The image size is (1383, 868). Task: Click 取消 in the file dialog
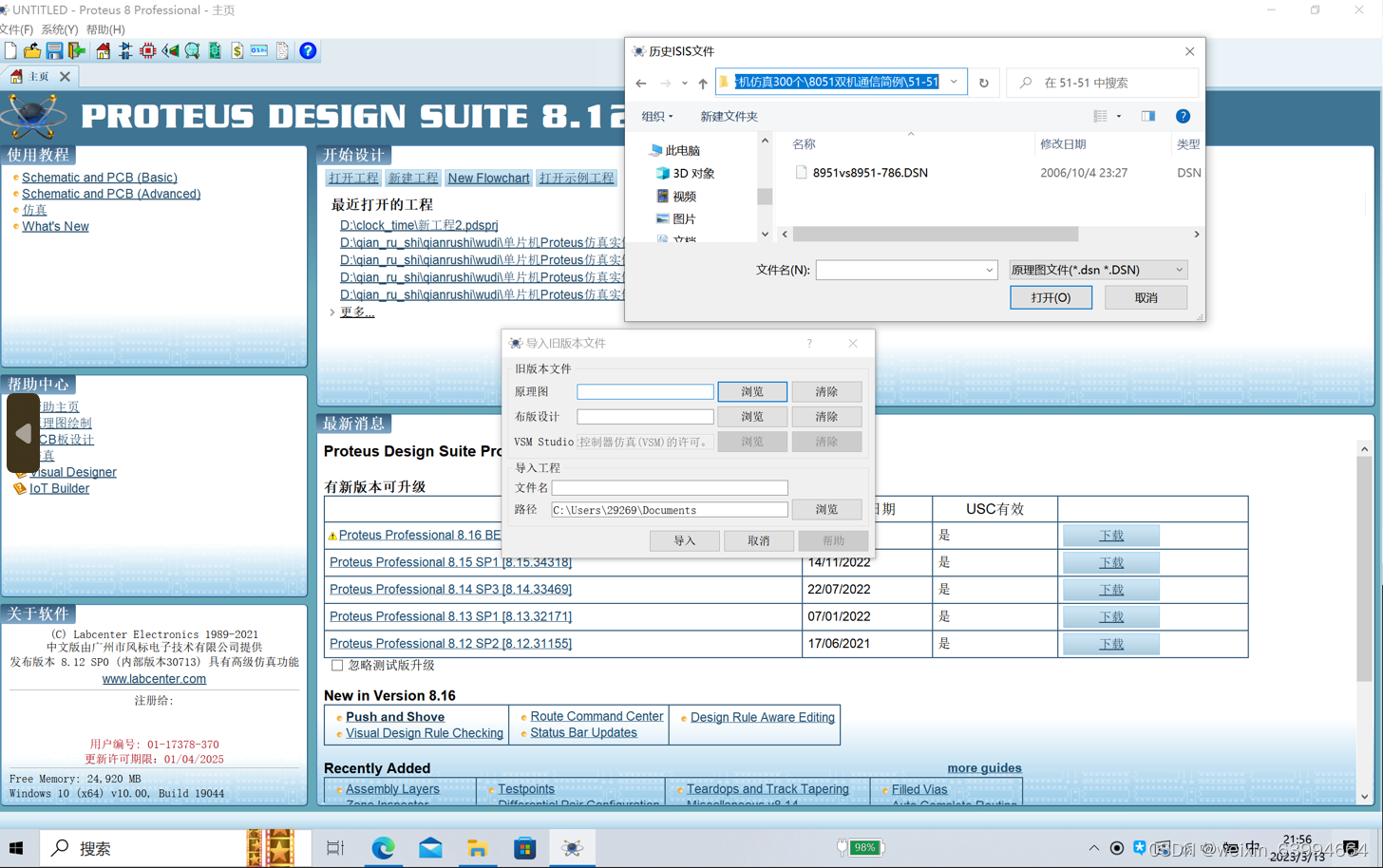pos(1146,297)
